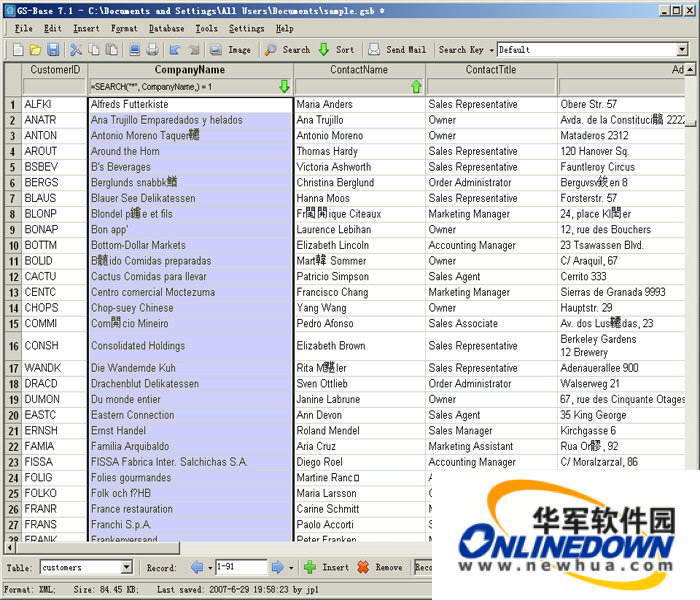Select the Yang Wang contact cell

click(x=359, y=308)
